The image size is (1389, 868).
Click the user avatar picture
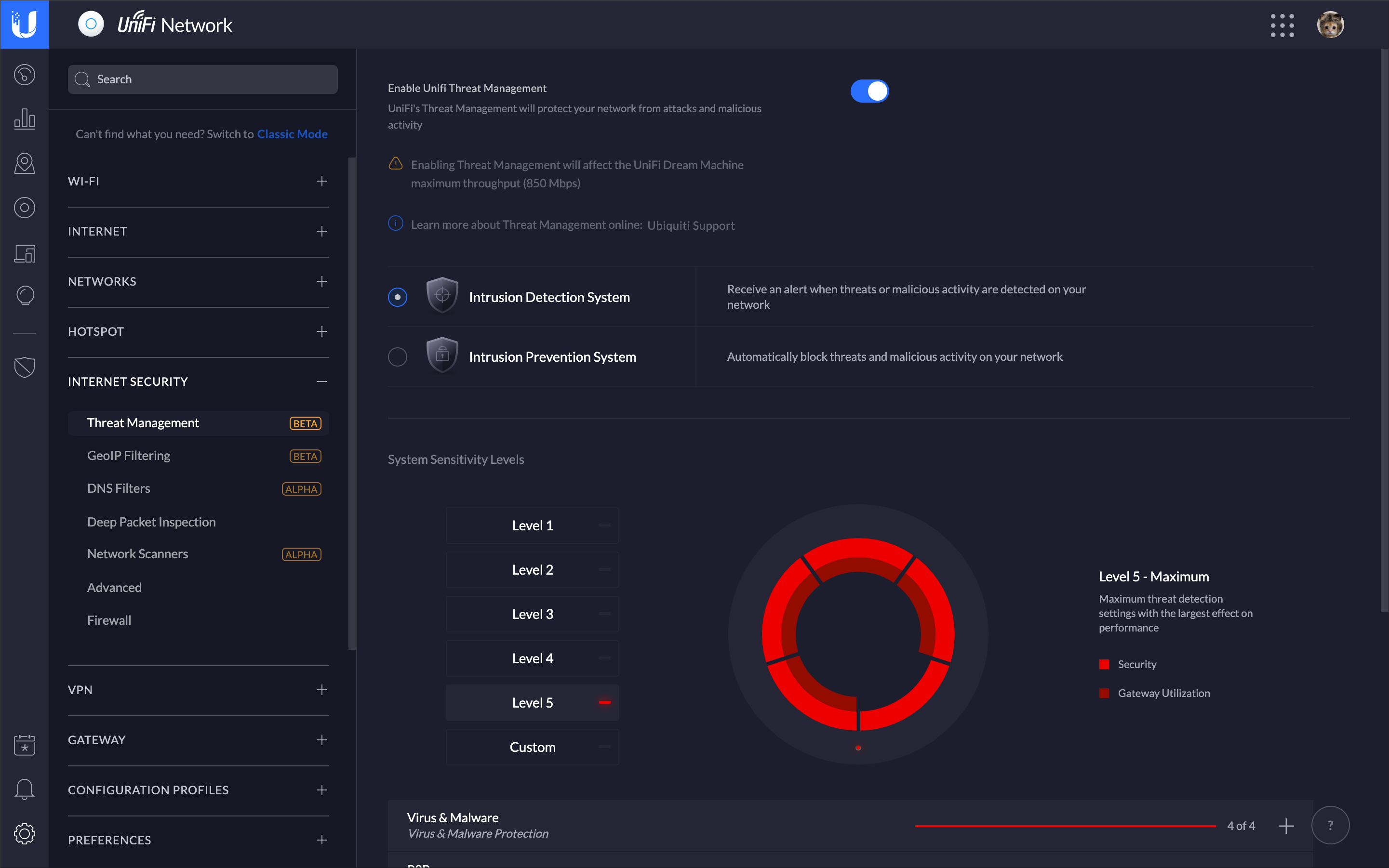point(1330,25)
